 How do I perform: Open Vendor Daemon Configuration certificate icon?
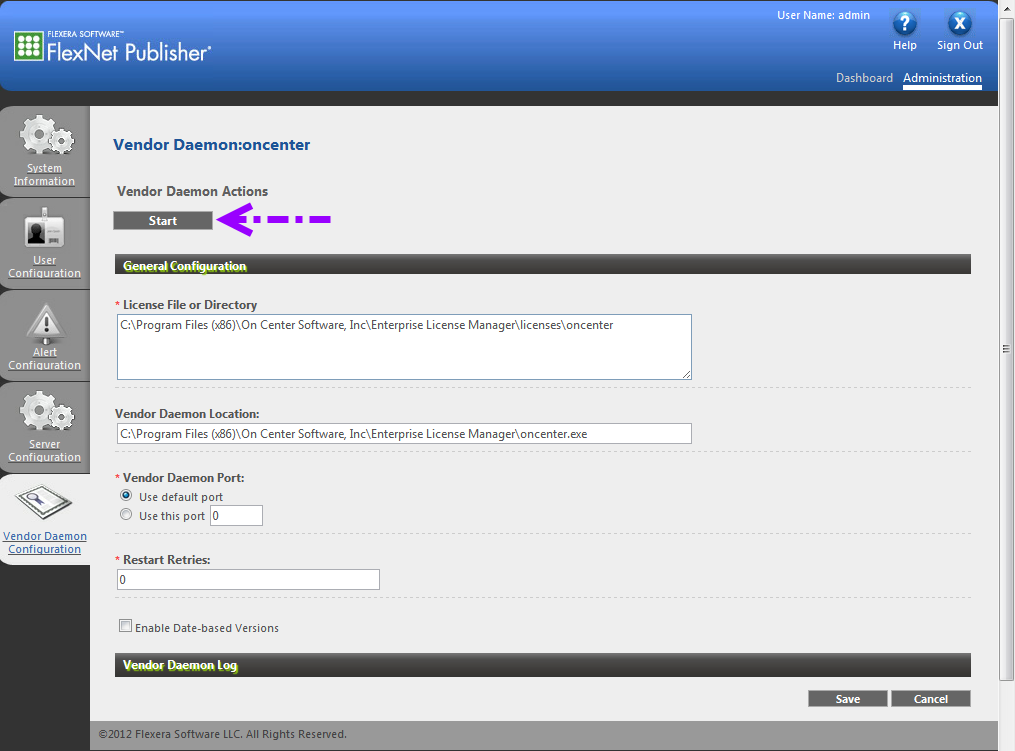[44, 502]
